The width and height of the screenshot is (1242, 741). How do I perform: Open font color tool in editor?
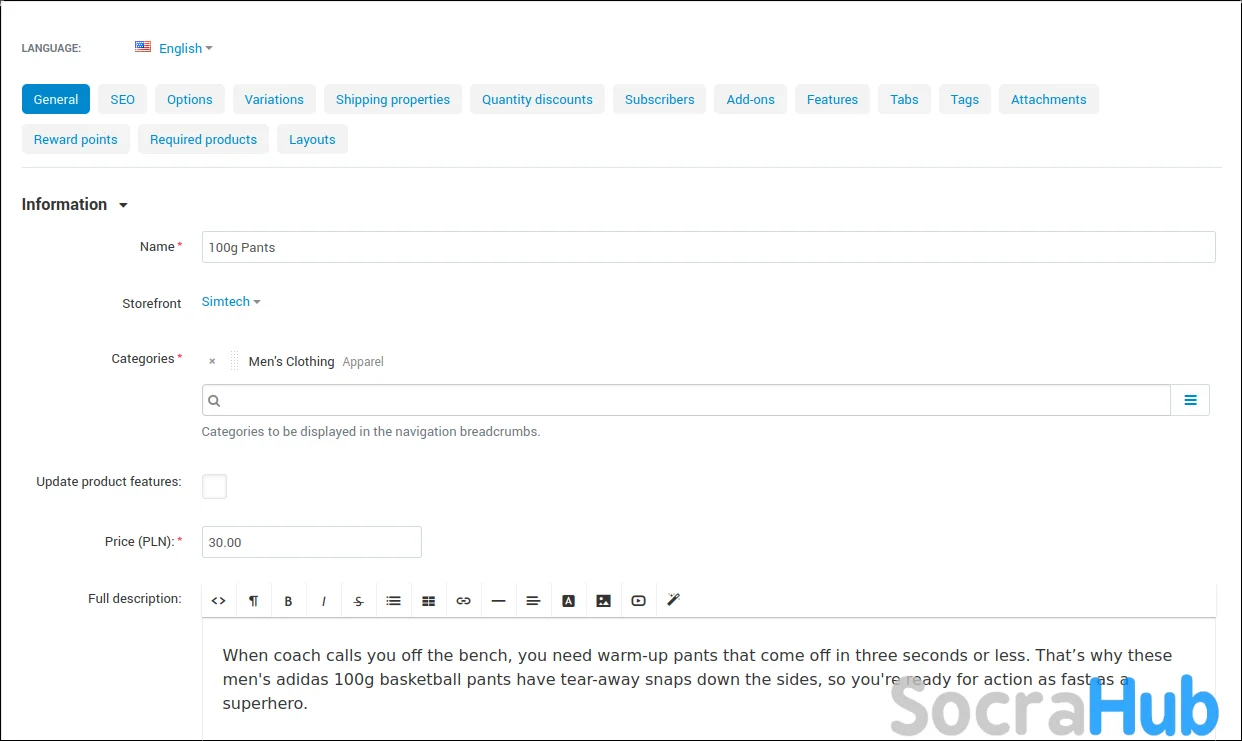tap(568, 601)
